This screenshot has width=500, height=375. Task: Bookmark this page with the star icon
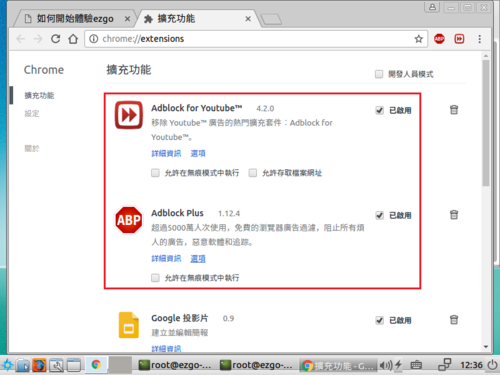click(419, 39)
